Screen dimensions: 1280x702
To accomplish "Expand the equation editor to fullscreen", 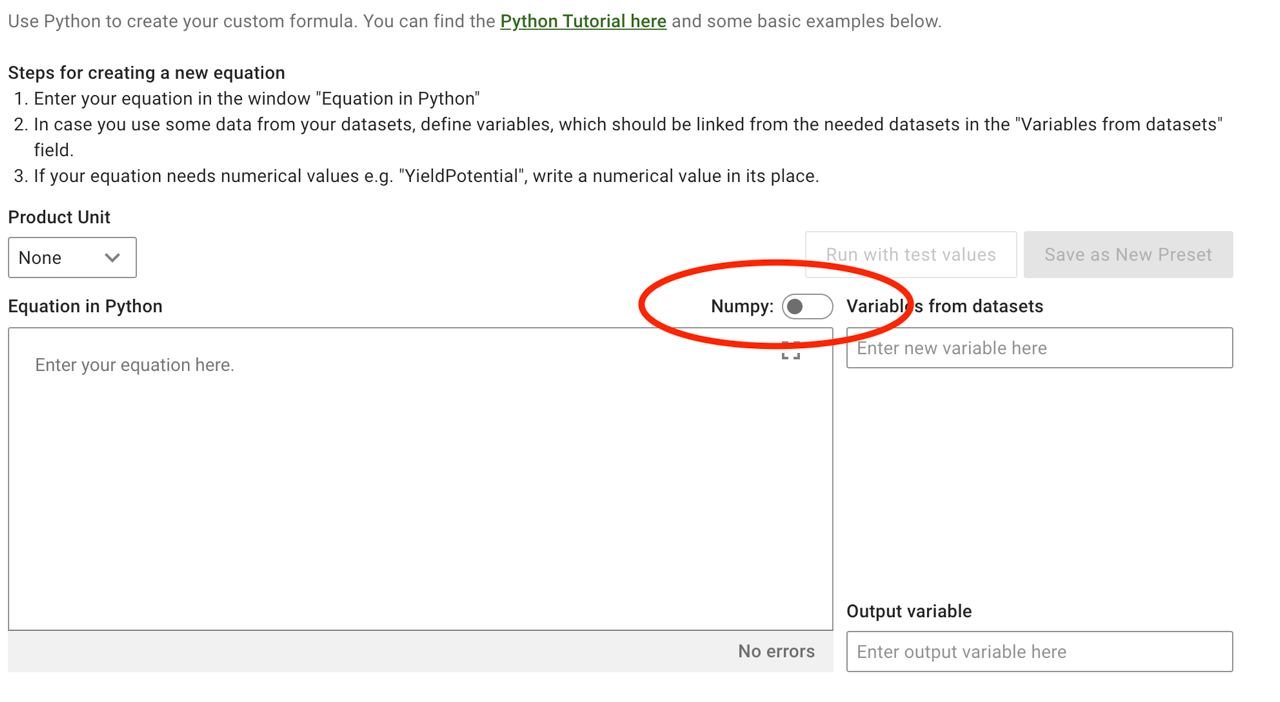I will click(791, 351).
